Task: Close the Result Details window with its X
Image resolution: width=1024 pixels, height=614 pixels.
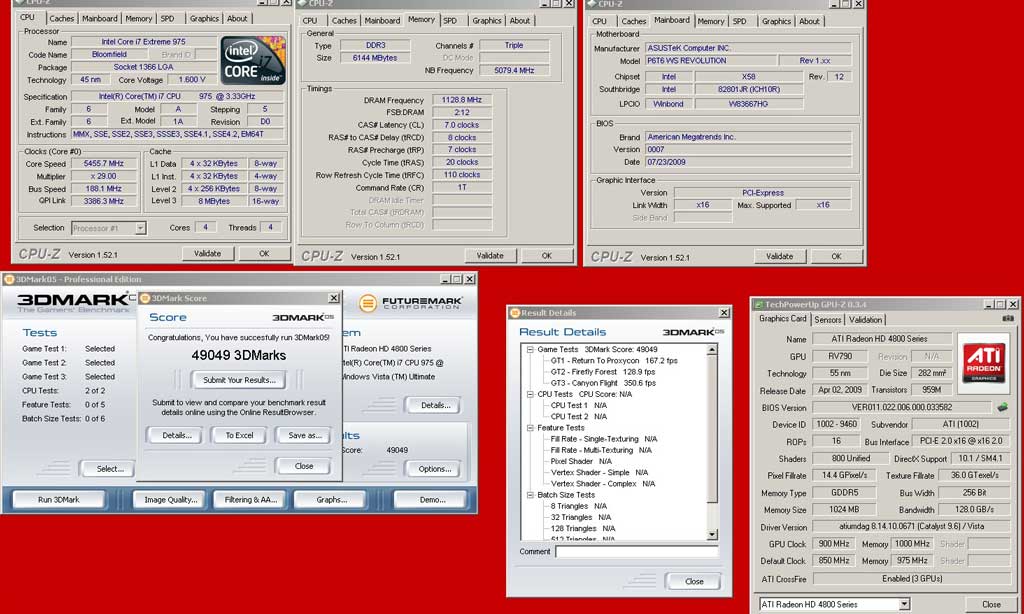Action: pyautogui.click(x=724, y=313)
